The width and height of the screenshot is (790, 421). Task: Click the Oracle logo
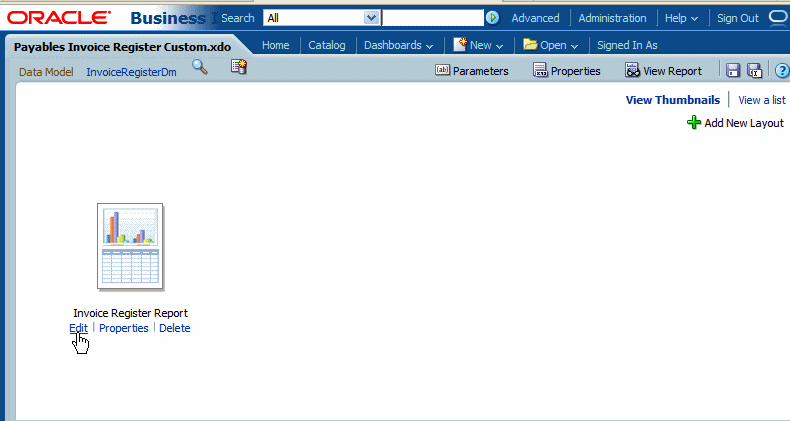[58, 18]
